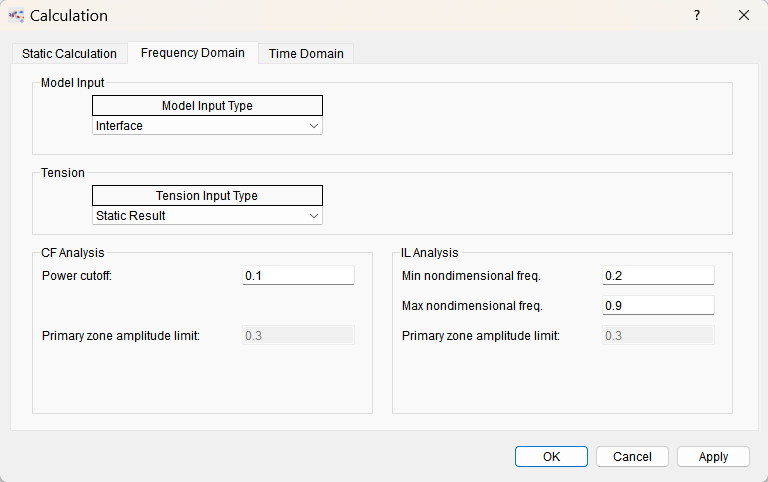
Task: Click the Power cutoff label
Action: [x=77, y=276]
